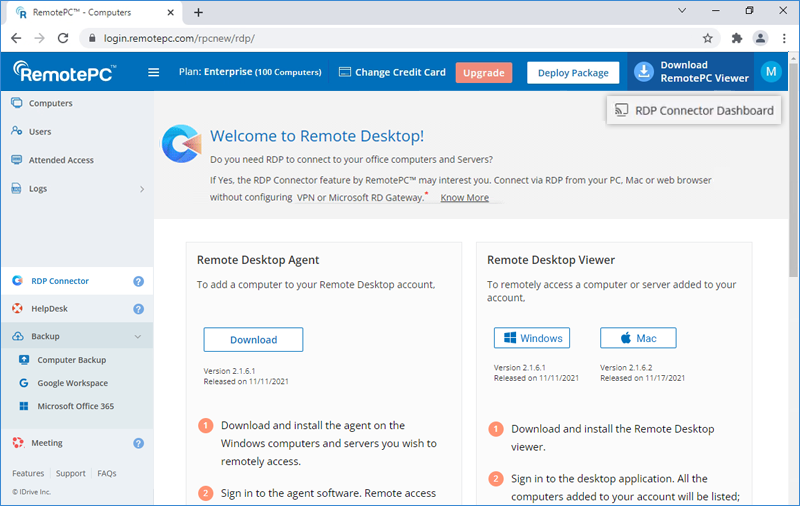Open the user profile avatar M

770,72
